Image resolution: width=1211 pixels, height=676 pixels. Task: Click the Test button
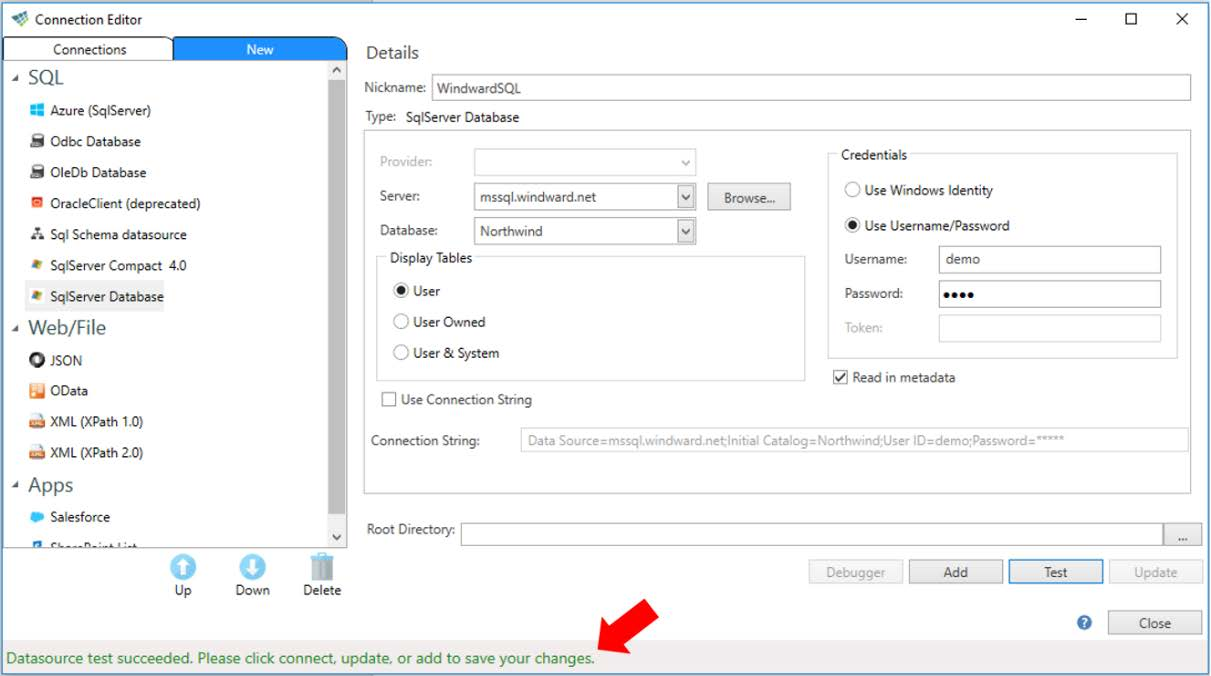1056,572
